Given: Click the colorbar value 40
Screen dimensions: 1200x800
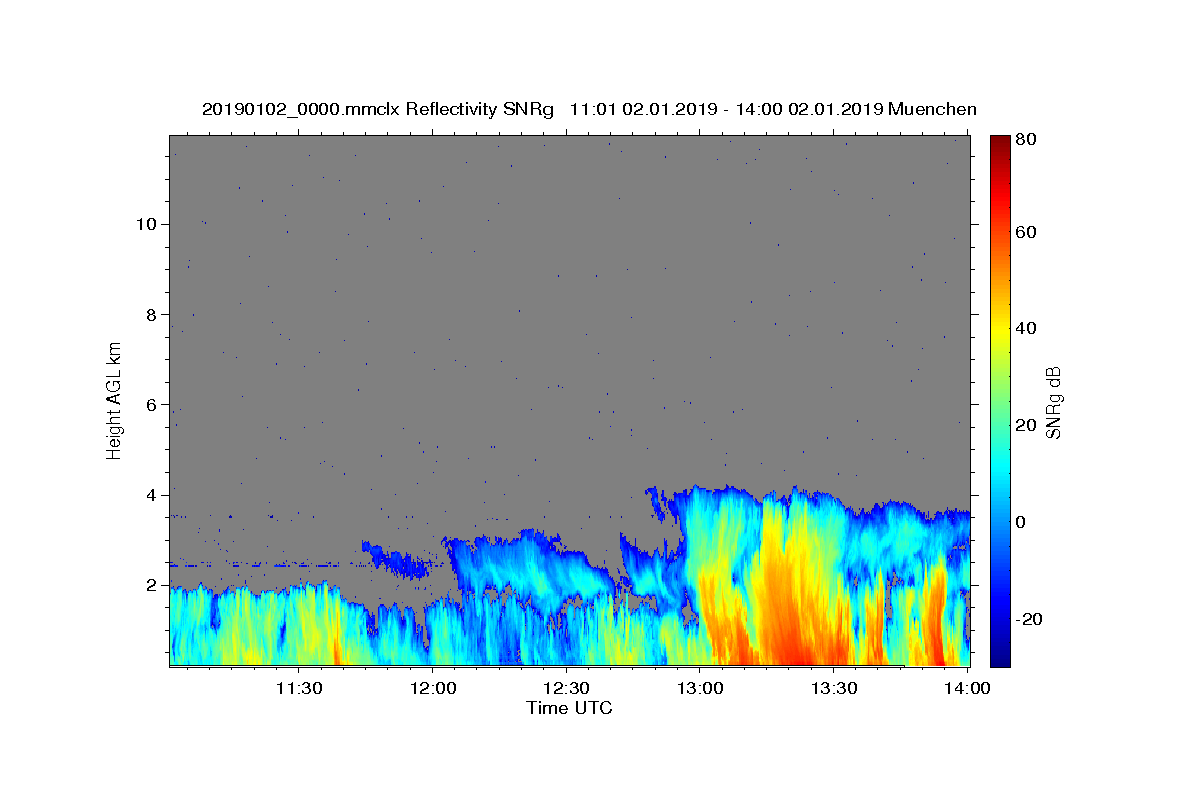Looking at the screenshot, I should pyautogui.click(x=1027, y=328).
